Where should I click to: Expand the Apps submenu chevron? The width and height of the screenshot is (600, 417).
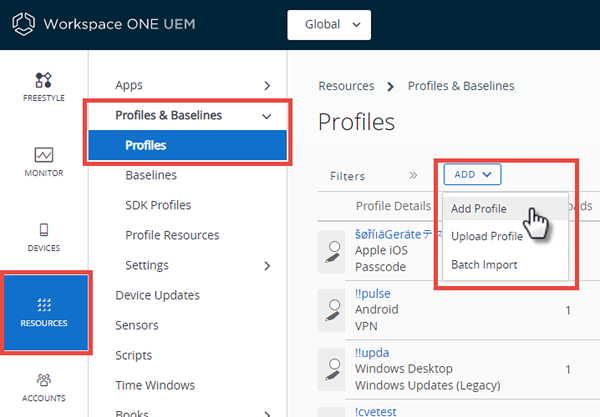(x=267, y=86)
